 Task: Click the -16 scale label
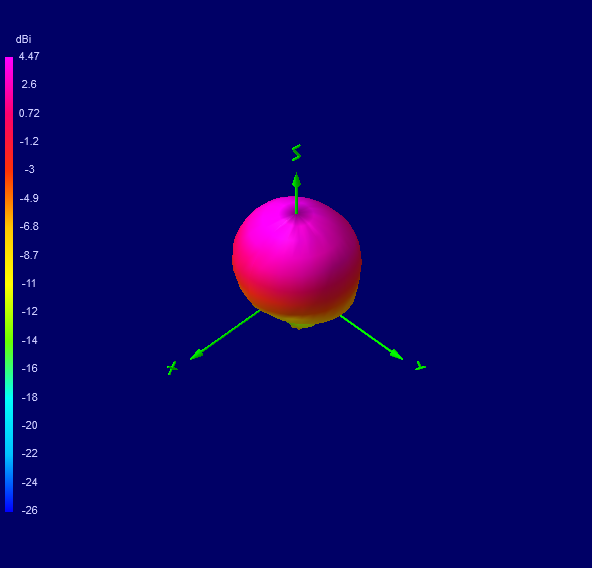point(29,368)
